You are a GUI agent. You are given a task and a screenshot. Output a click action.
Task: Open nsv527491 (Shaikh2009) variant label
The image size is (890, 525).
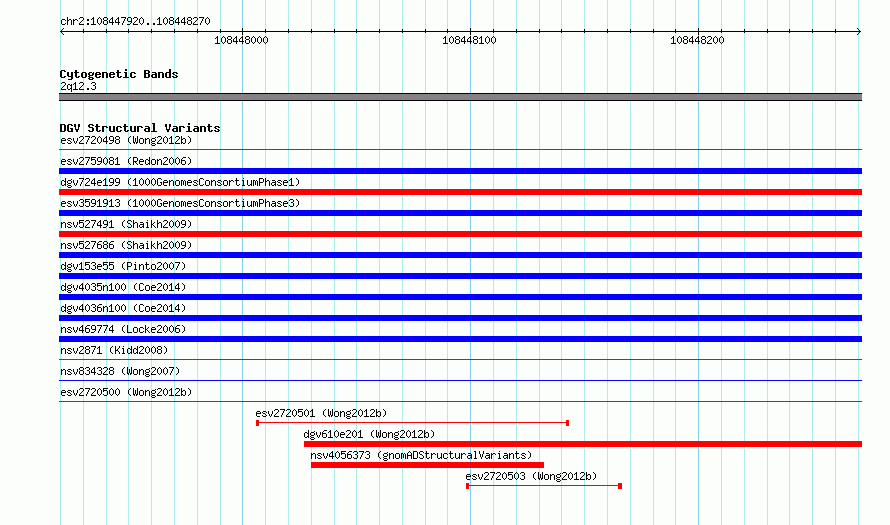[126, 224]
